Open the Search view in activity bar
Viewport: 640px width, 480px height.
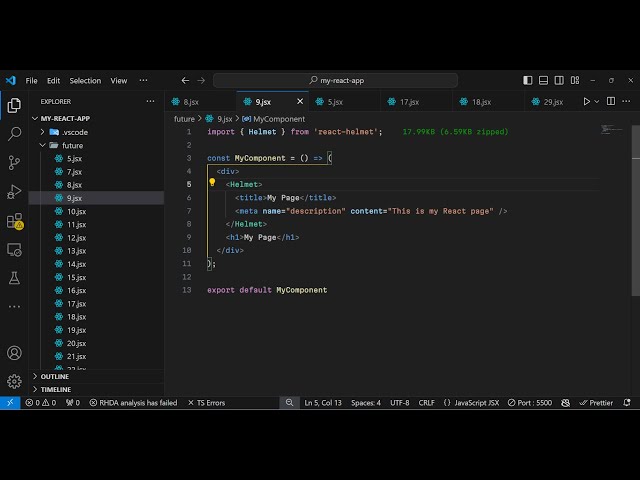14,133
